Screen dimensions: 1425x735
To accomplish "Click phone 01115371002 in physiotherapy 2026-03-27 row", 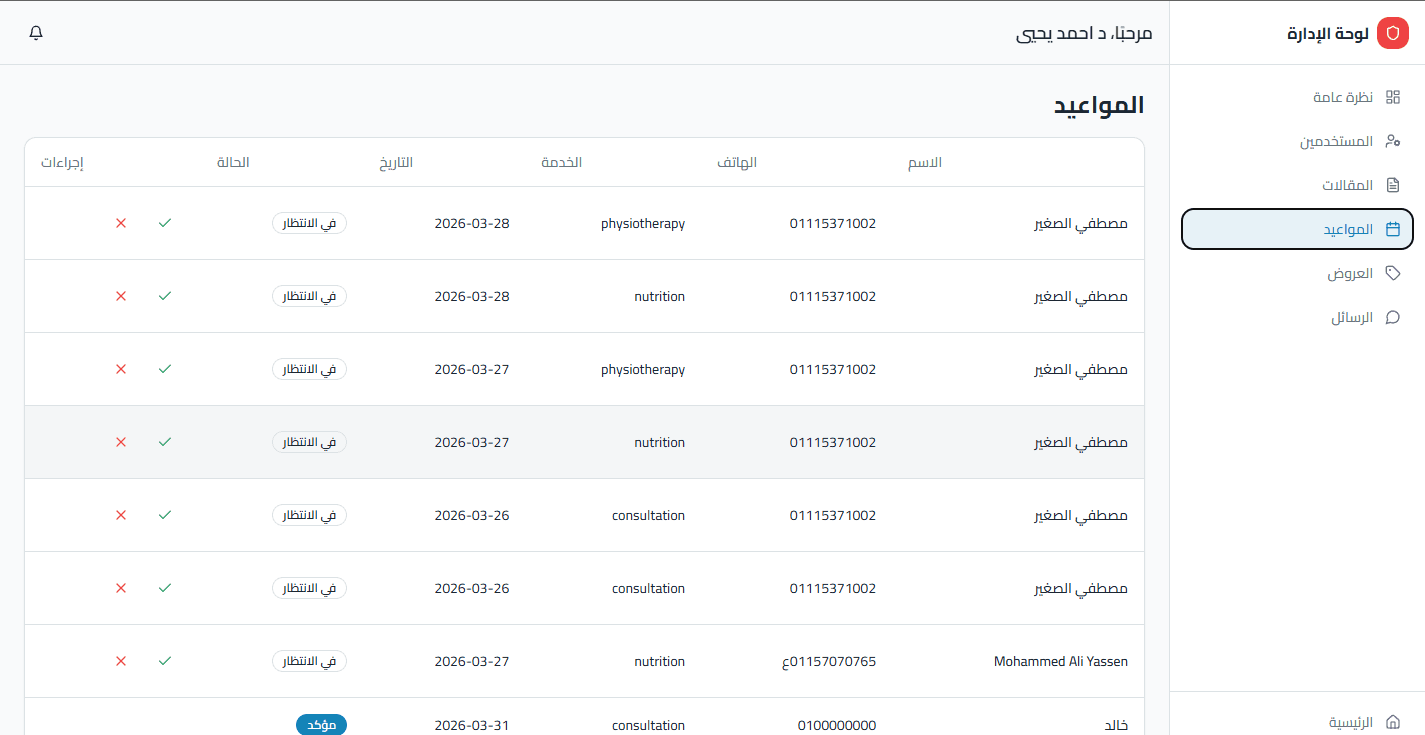I will click(x=833, y=369).
